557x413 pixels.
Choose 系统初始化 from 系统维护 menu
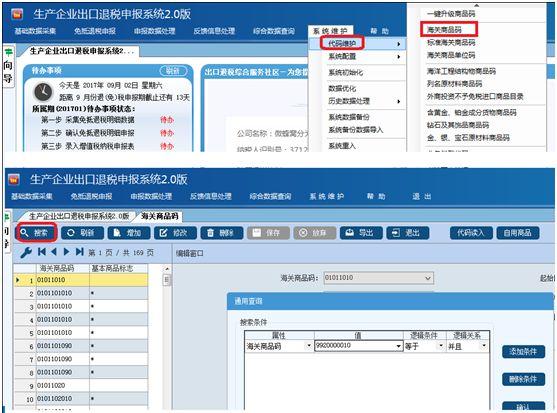346,72
